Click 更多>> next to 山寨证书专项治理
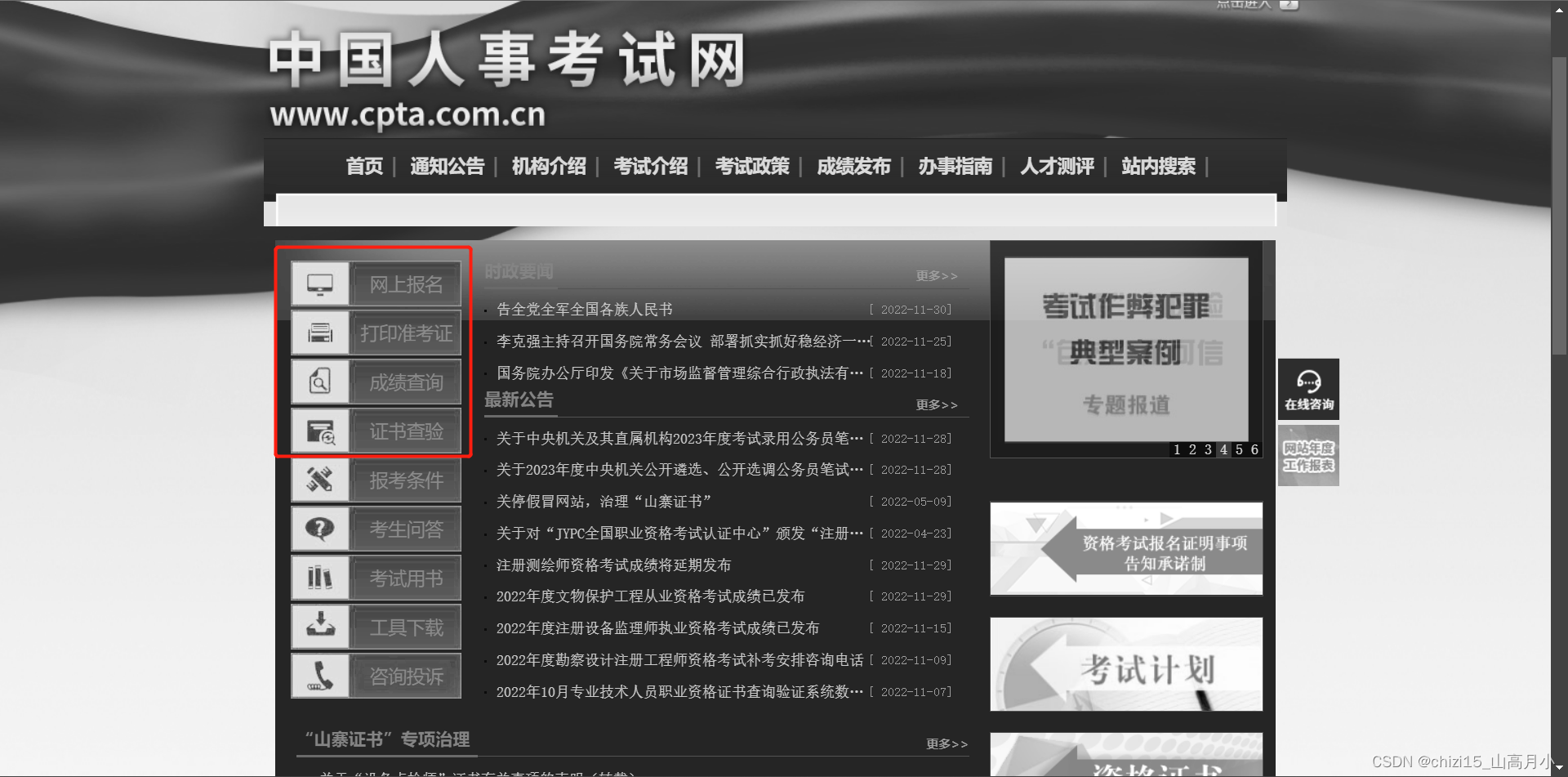 [x=947, y=744]
